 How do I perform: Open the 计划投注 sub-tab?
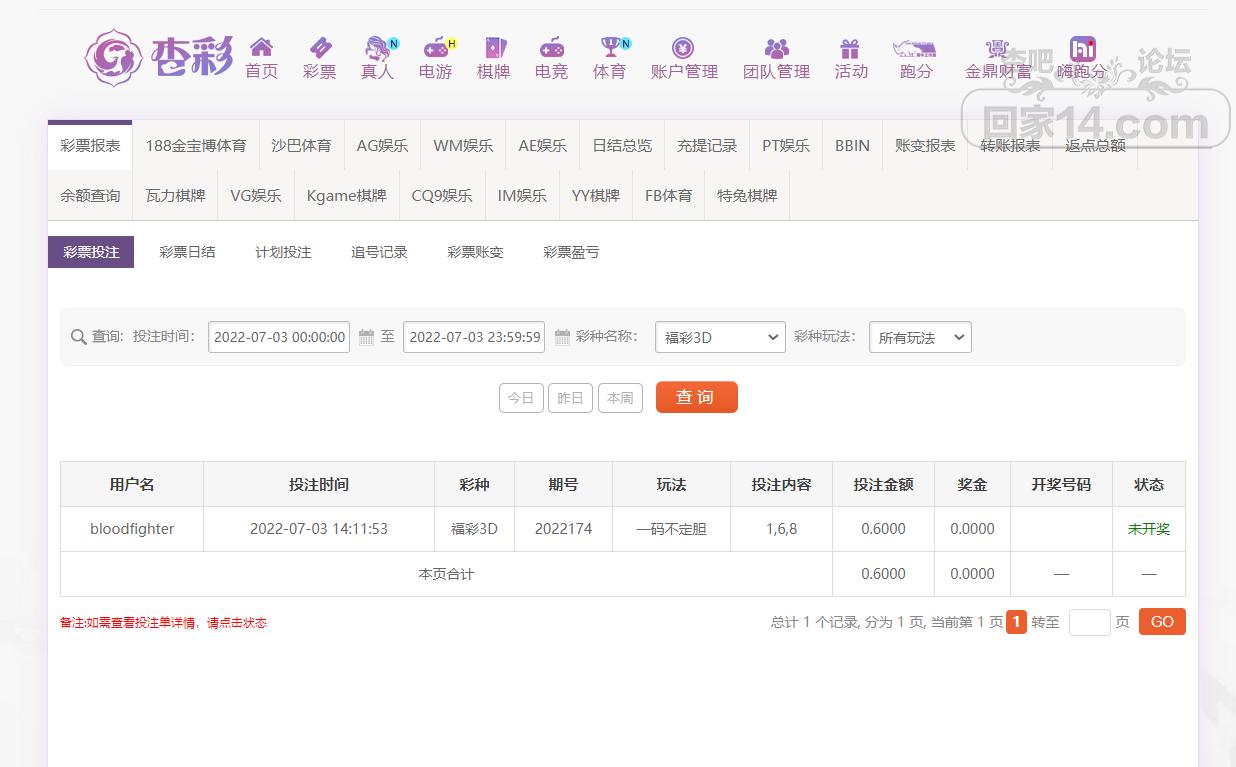pos(283,252)
